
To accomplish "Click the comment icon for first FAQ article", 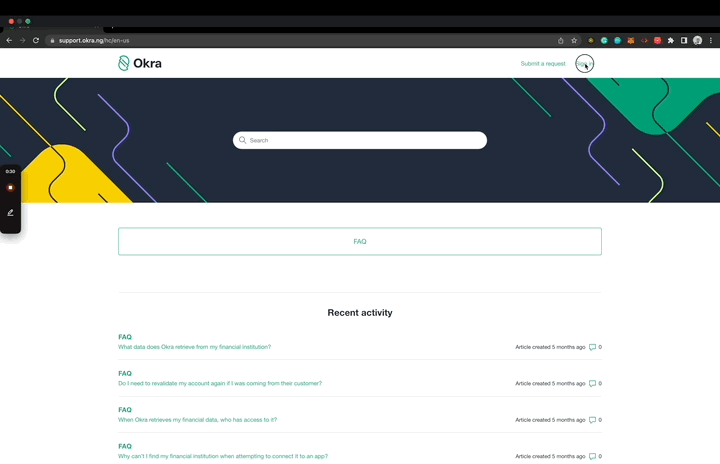I will coord(592,347).
